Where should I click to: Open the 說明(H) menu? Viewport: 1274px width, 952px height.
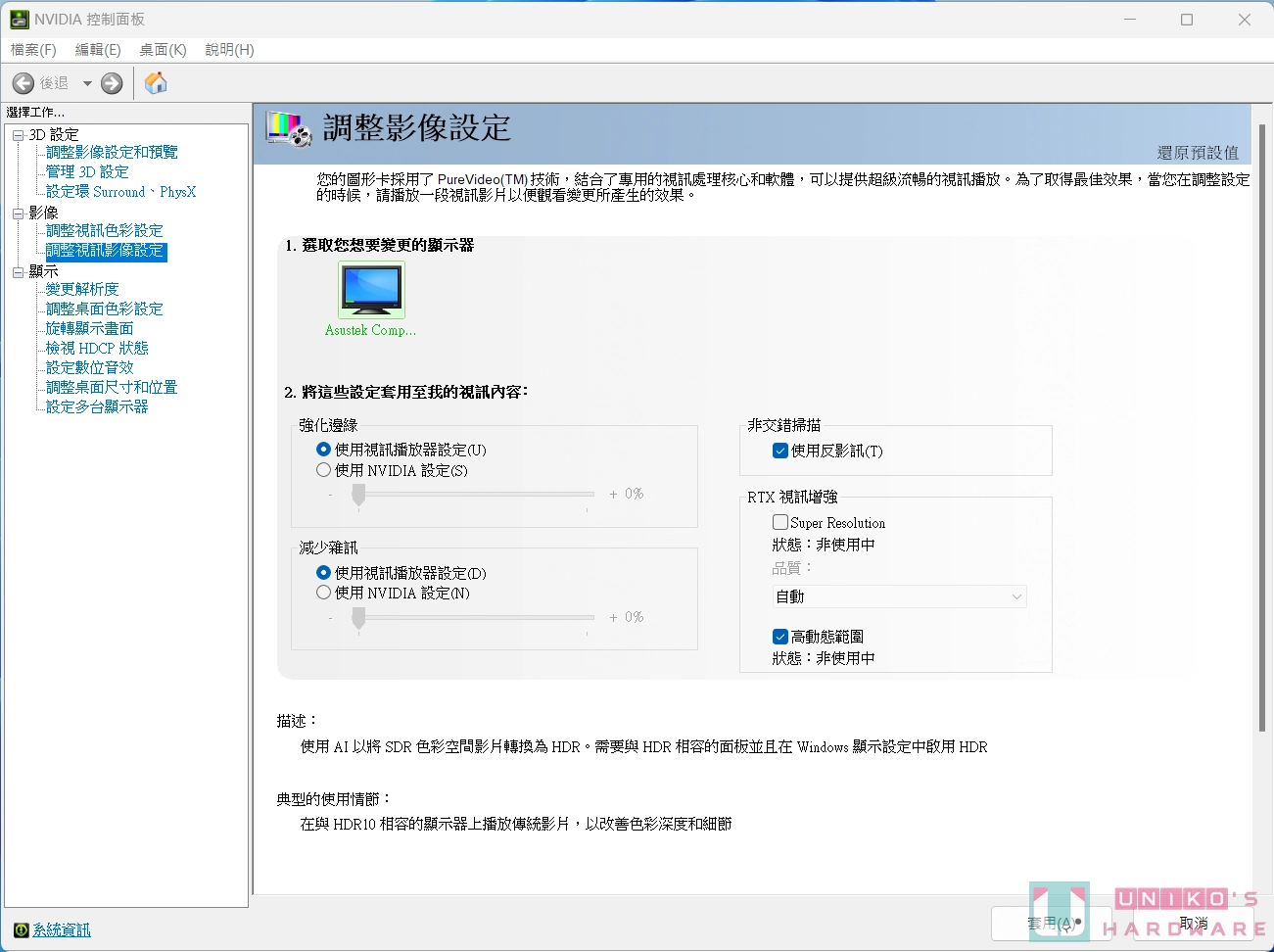pos(229,50)
